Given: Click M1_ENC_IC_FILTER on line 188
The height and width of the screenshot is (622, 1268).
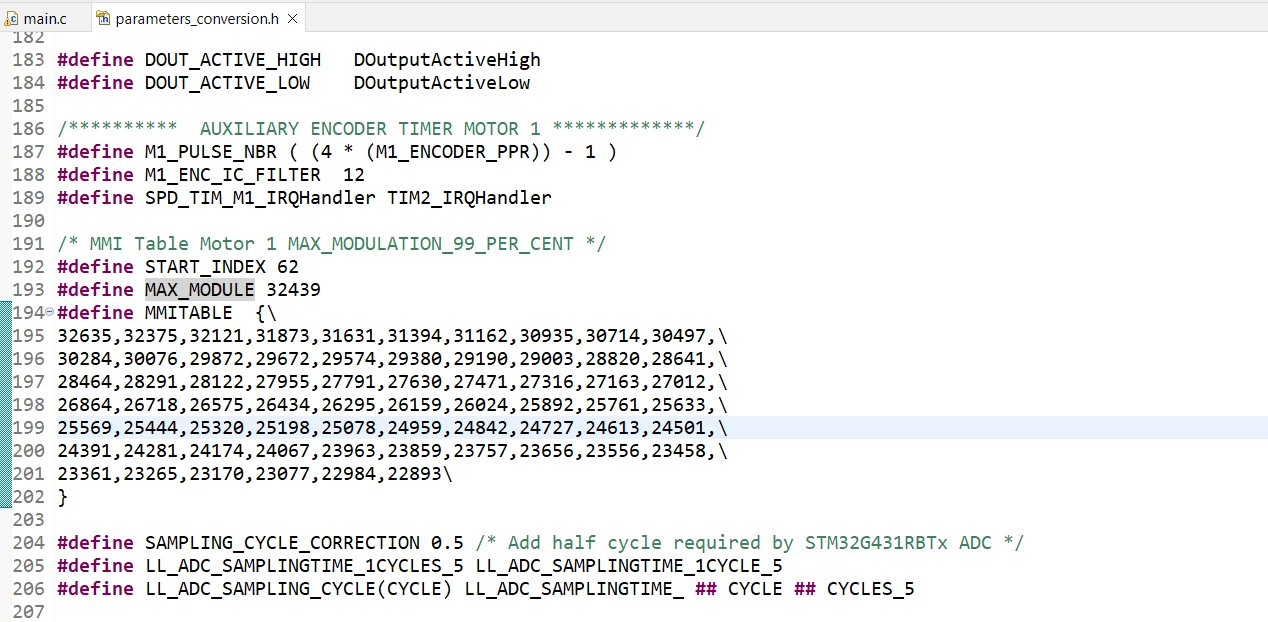Looking at the screenshot, I should (x=233, y=174).
